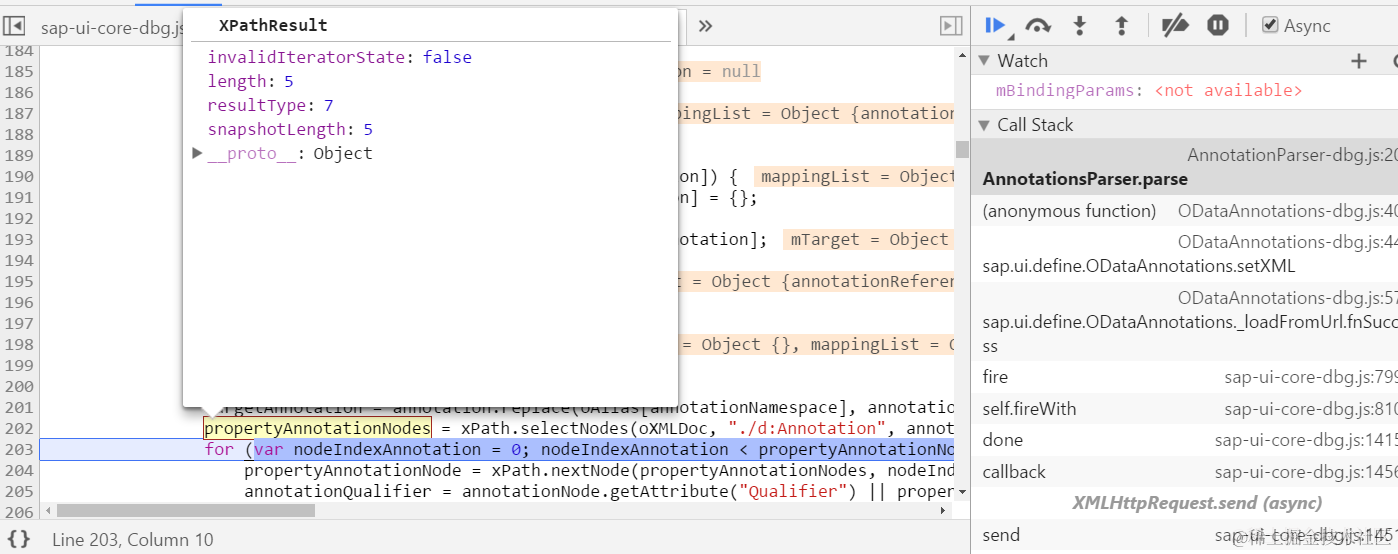Click the resultType: 7 property
This screenshot has height=554, width=1398.
coord(270,105)
